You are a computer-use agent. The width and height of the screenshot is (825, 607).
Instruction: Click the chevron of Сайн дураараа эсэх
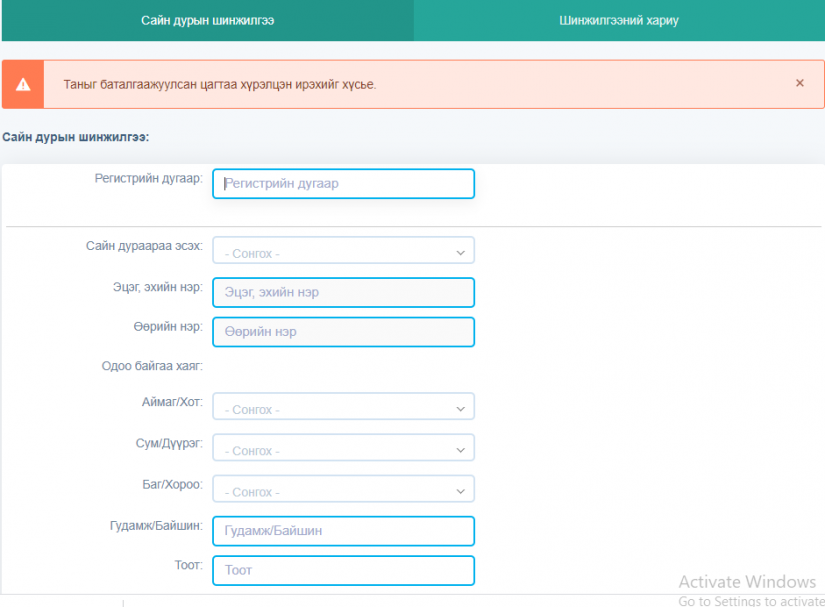(460, 253)
